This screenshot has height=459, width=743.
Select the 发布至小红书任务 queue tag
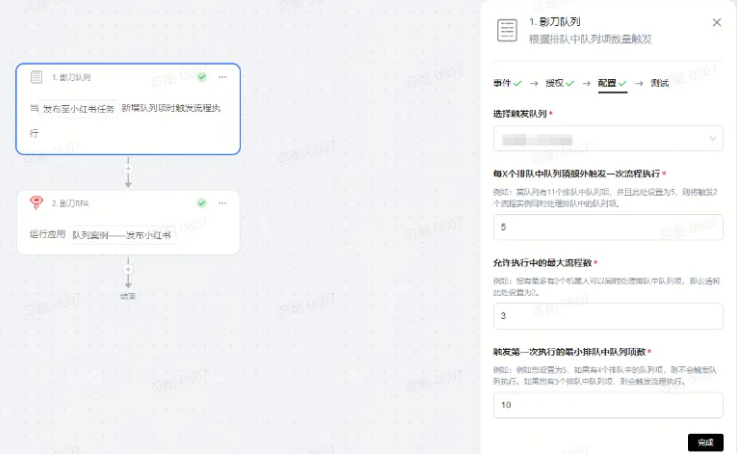point(79,109)
